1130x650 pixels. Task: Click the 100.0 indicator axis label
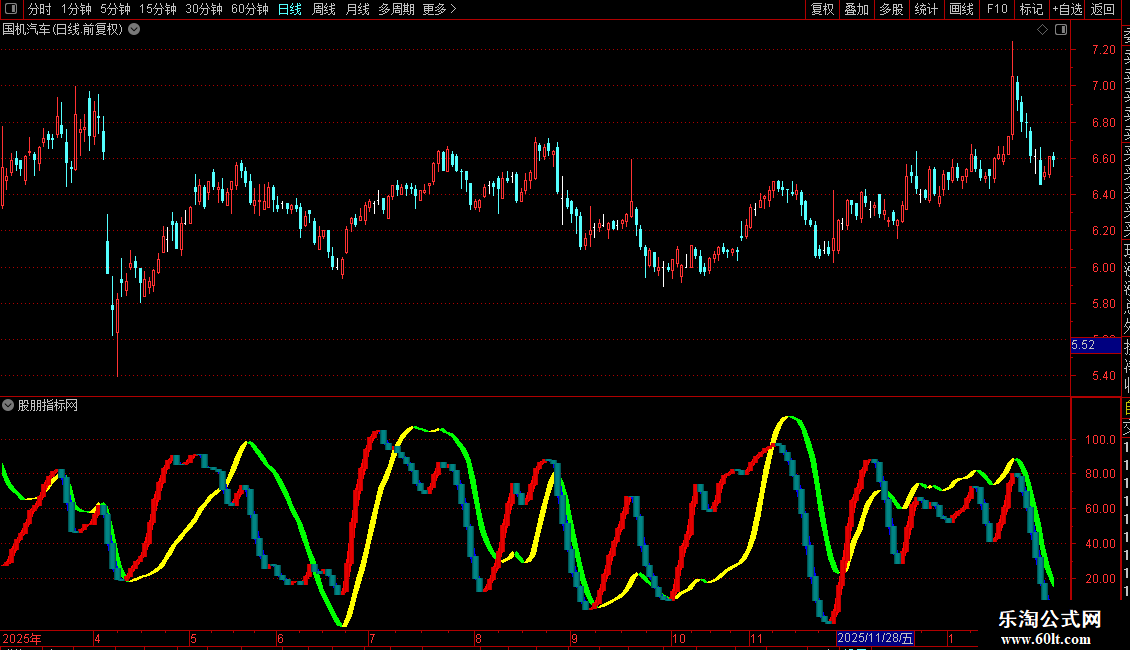pyautogui.click(x=1100, y=440)
